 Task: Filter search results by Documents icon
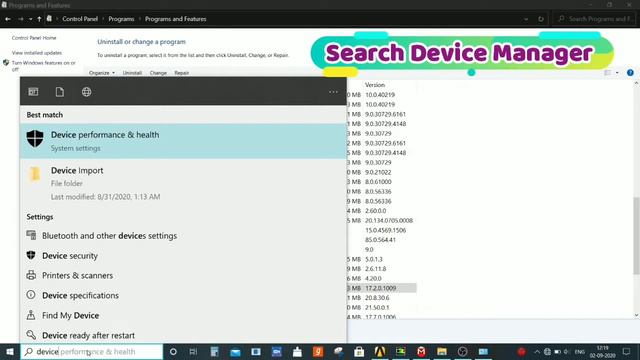[x=60, y=92]
